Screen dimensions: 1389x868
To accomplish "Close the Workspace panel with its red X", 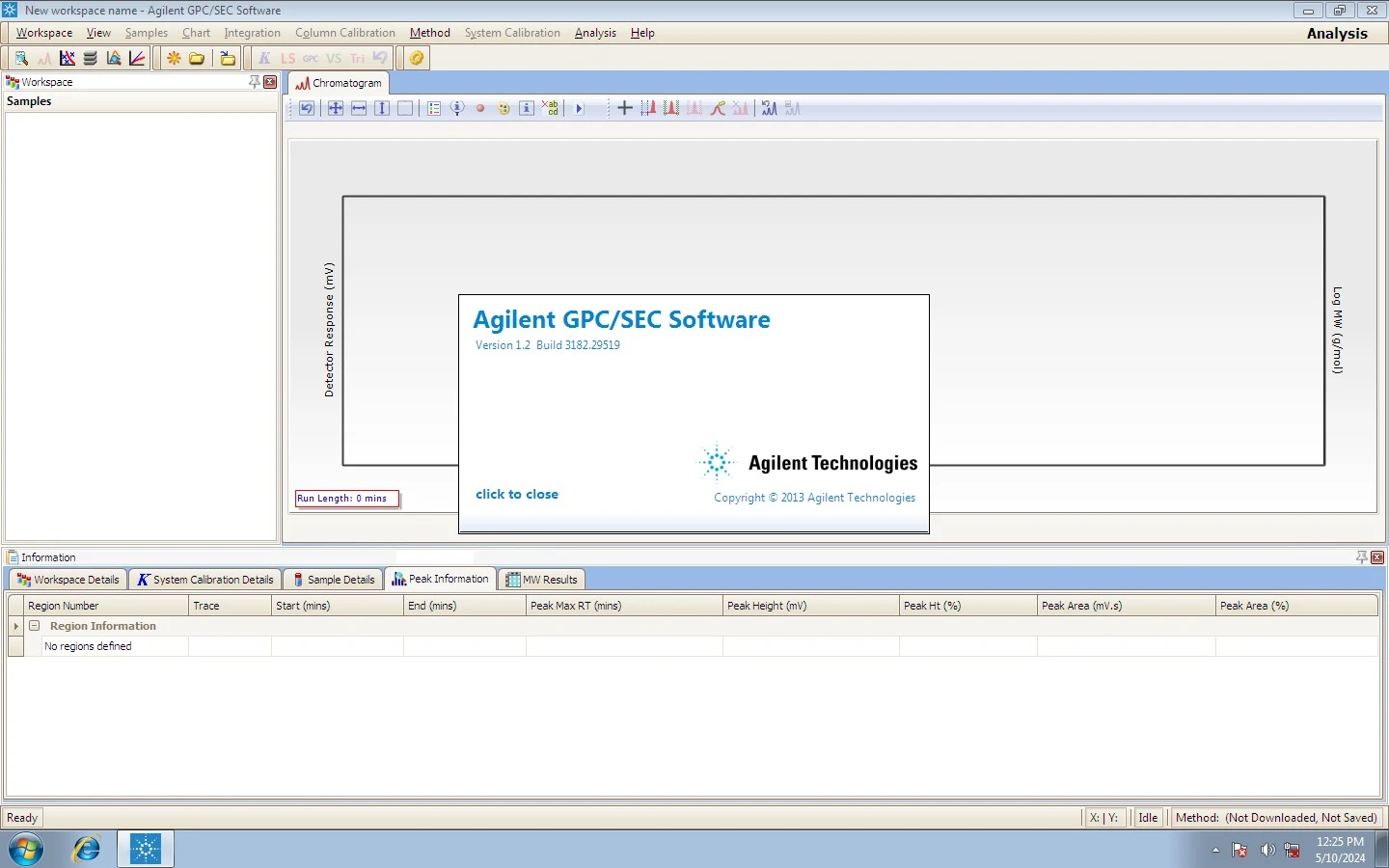I will tap(270, 82).
